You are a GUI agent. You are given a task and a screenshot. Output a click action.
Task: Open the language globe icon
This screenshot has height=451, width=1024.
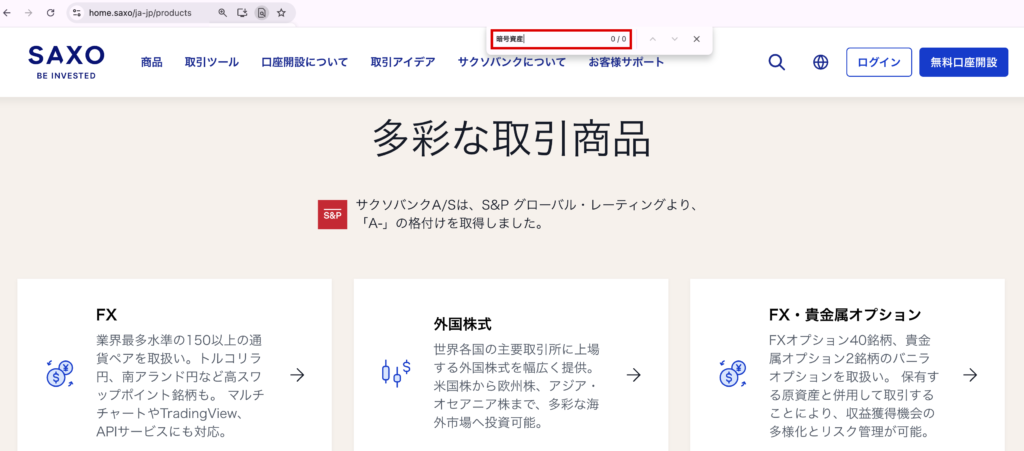pos(820,63)
